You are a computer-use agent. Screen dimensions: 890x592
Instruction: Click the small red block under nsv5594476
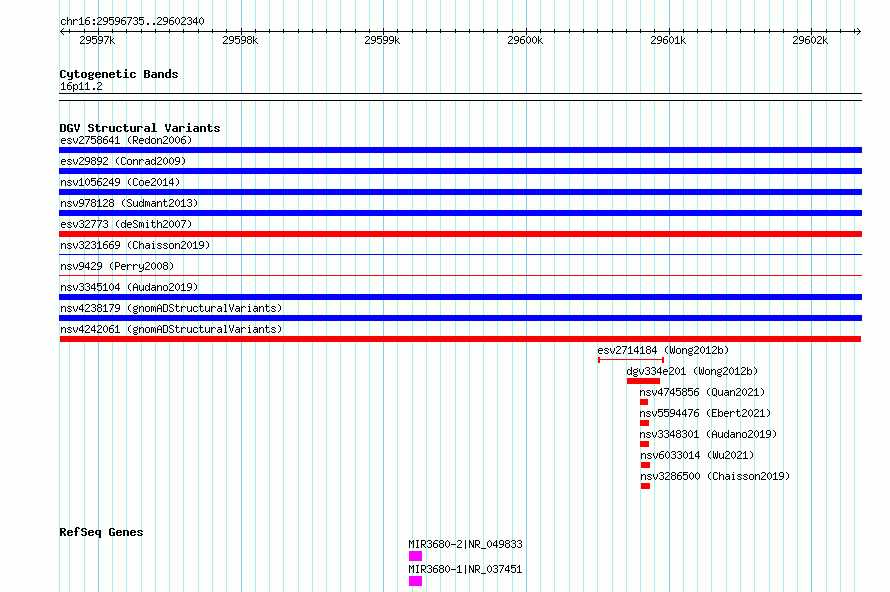(x=644, y=423)
